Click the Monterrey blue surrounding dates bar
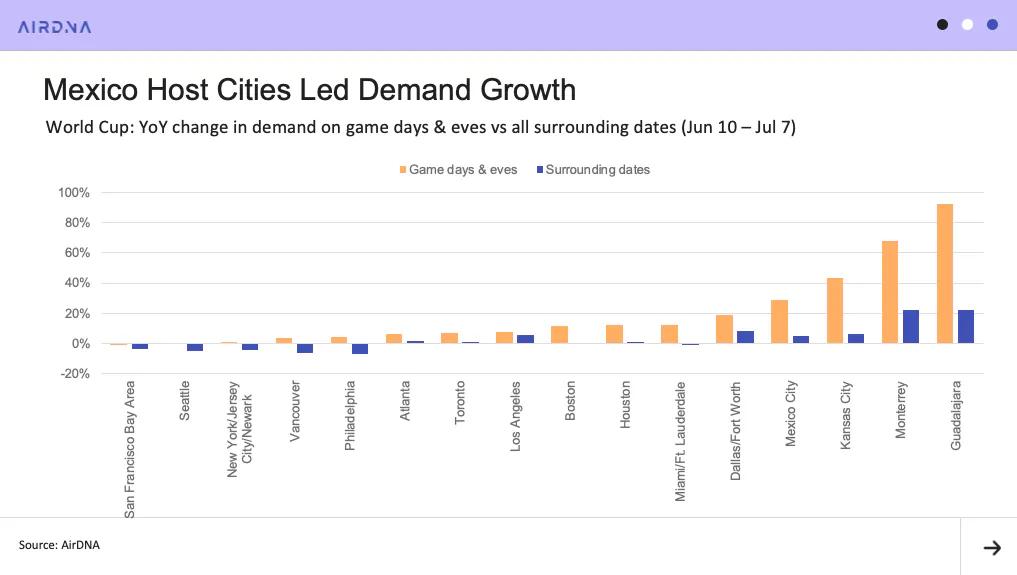 [911, 327]
